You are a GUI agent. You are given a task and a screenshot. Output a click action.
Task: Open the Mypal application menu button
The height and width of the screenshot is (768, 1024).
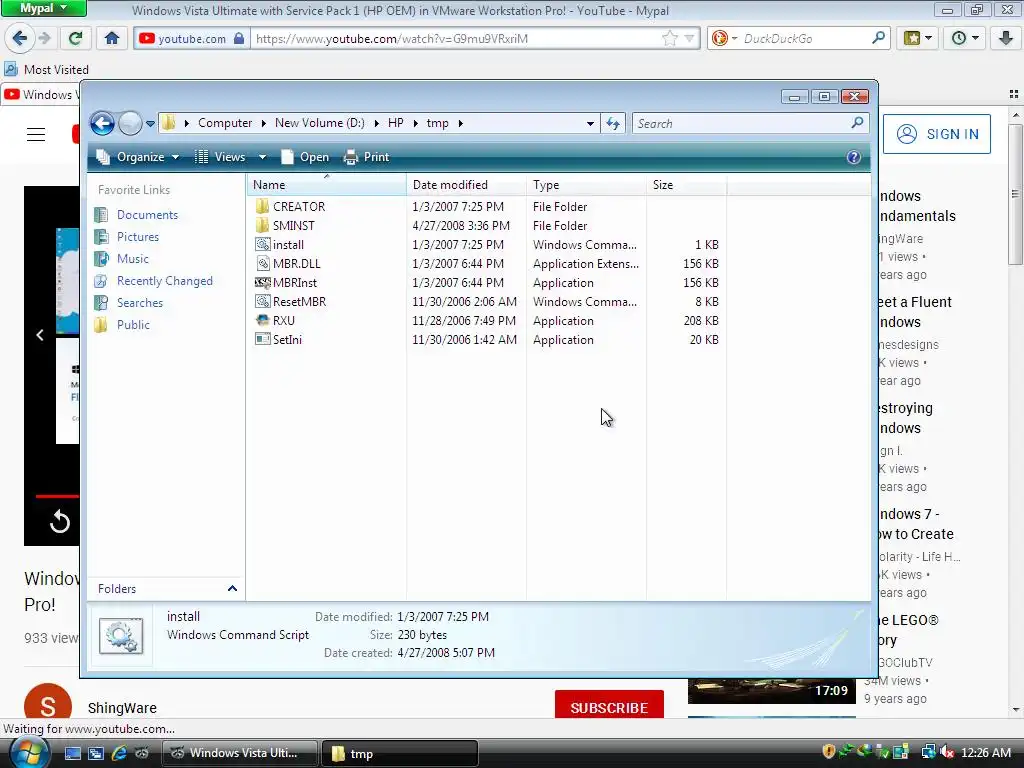43,8
